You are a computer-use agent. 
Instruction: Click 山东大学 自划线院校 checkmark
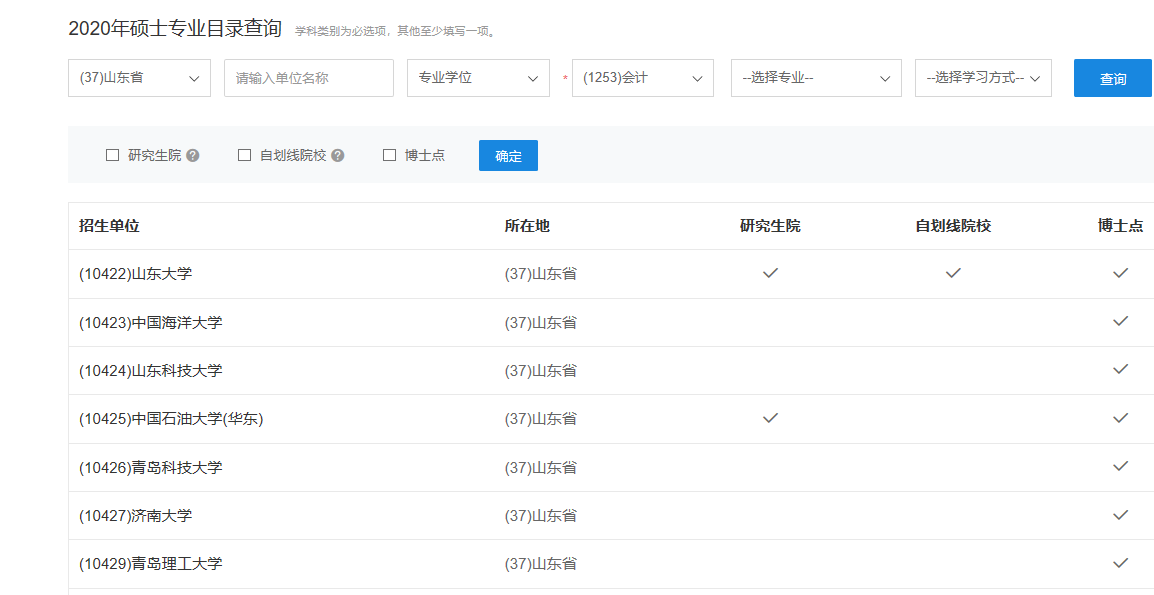pos(953,273)
